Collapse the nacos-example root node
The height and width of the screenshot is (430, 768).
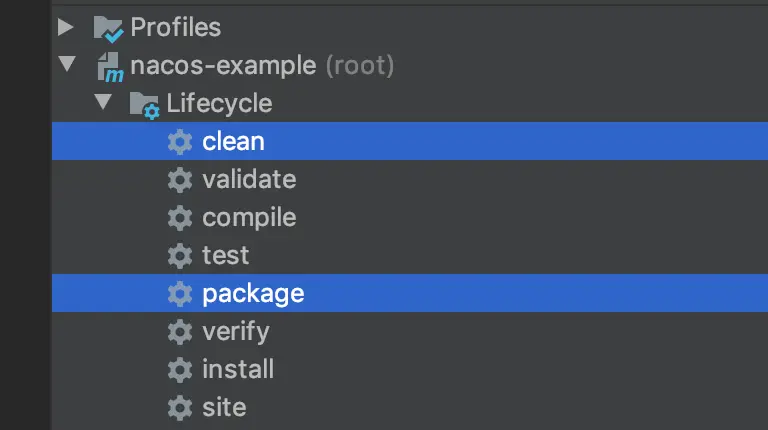pyautogui.click(x=67, y=65)
